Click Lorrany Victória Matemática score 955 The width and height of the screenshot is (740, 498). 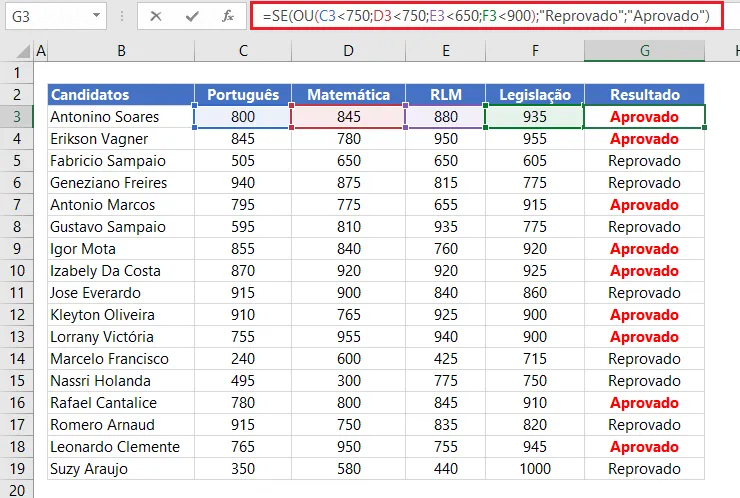(x=348, y=337)
